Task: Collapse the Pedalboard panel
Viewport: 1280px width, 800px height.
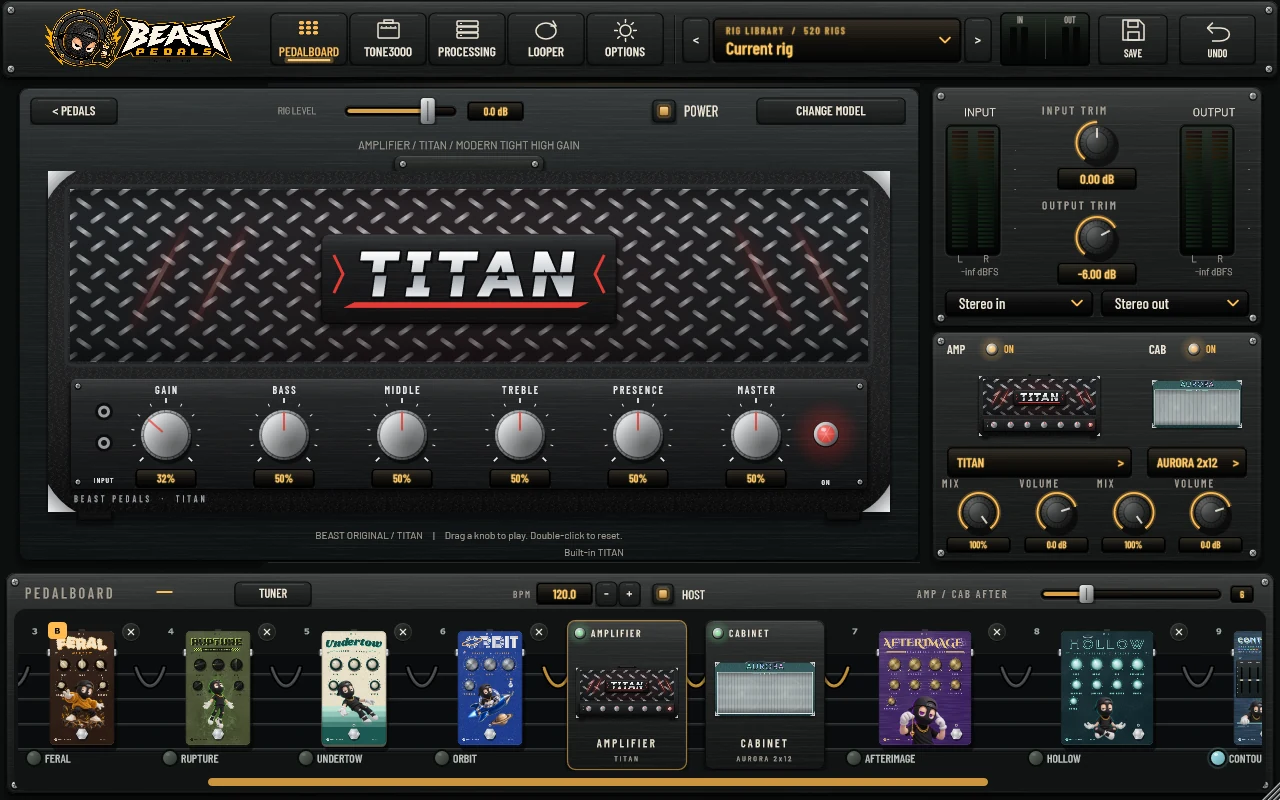Action: point(165,593)
